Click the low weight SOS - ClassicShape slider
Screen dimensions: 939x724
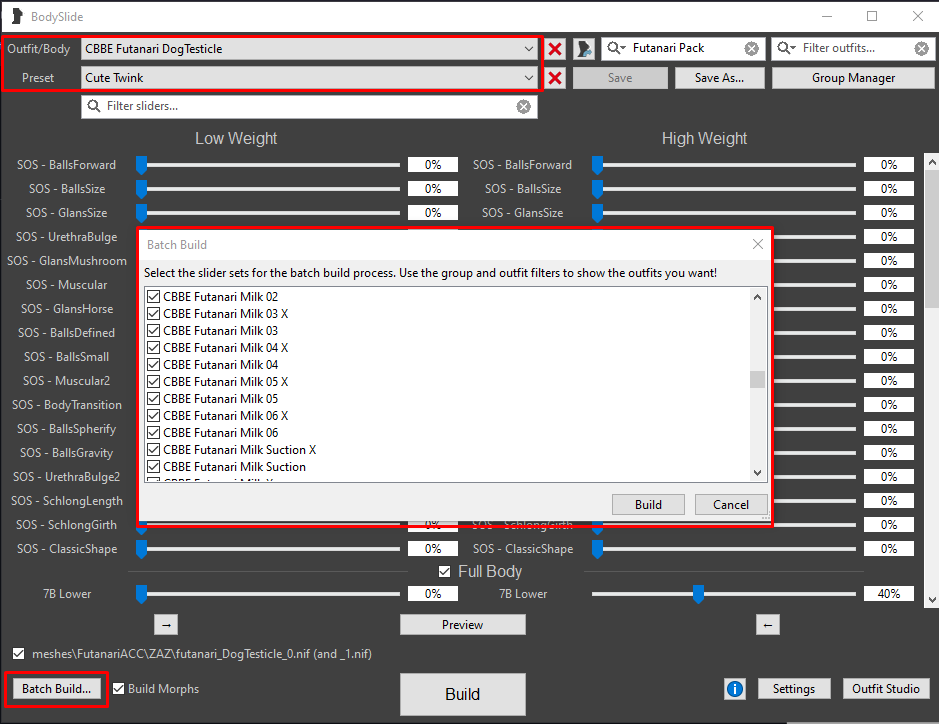pyautogui.click(x=268, y=549)
